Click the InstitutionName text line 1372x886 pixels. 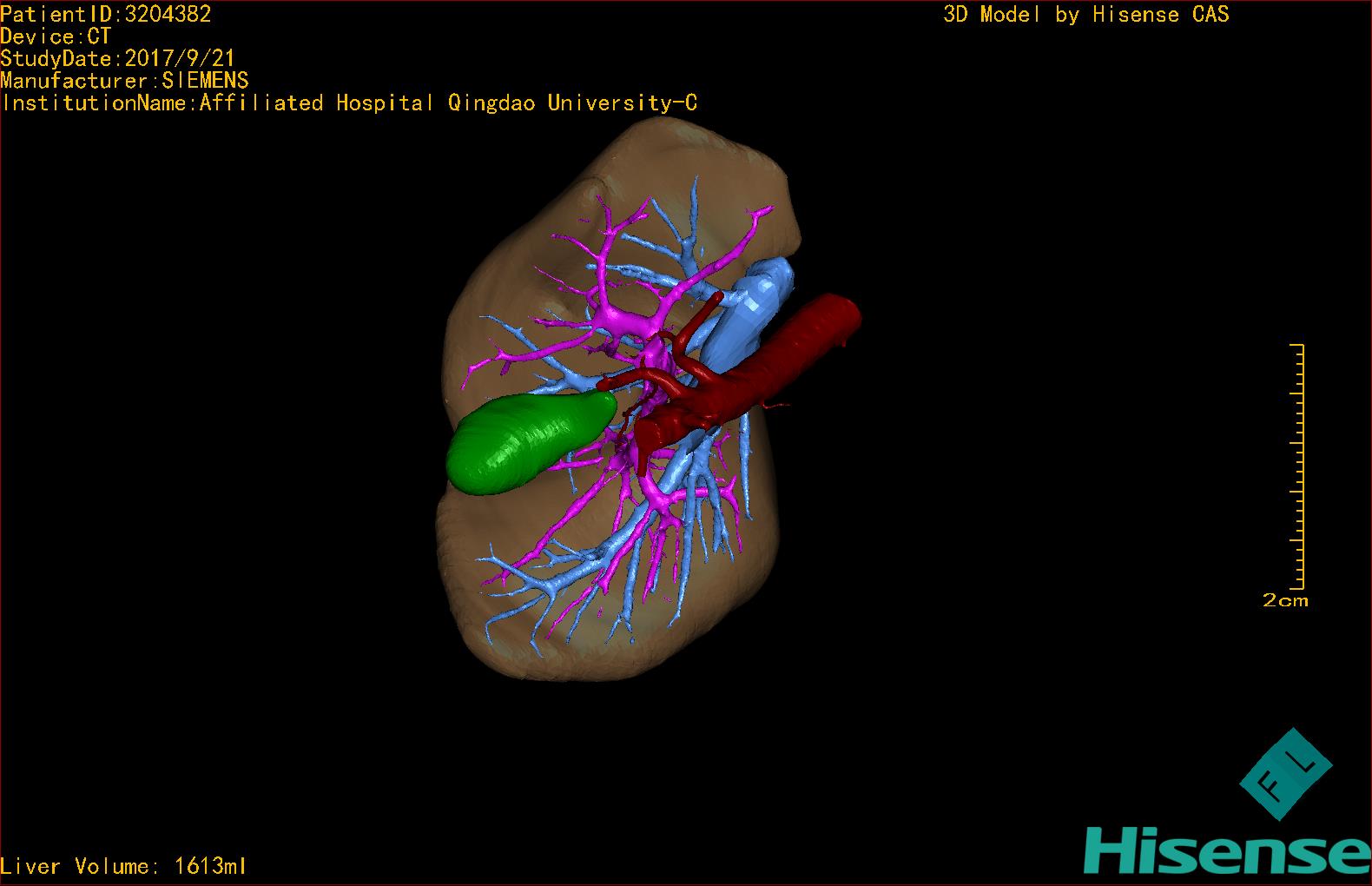(349, 103)
